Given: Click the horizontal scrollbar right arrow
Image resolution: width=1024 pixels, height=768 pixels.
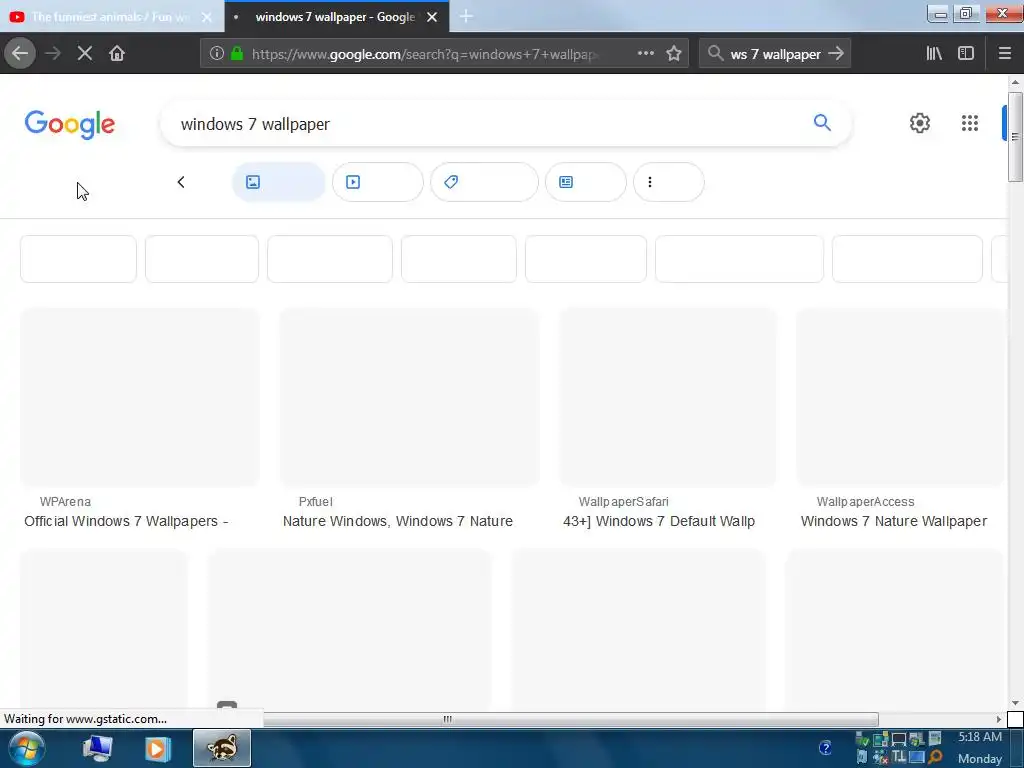Looking at the screenshot, I should [x=999, y=719].
